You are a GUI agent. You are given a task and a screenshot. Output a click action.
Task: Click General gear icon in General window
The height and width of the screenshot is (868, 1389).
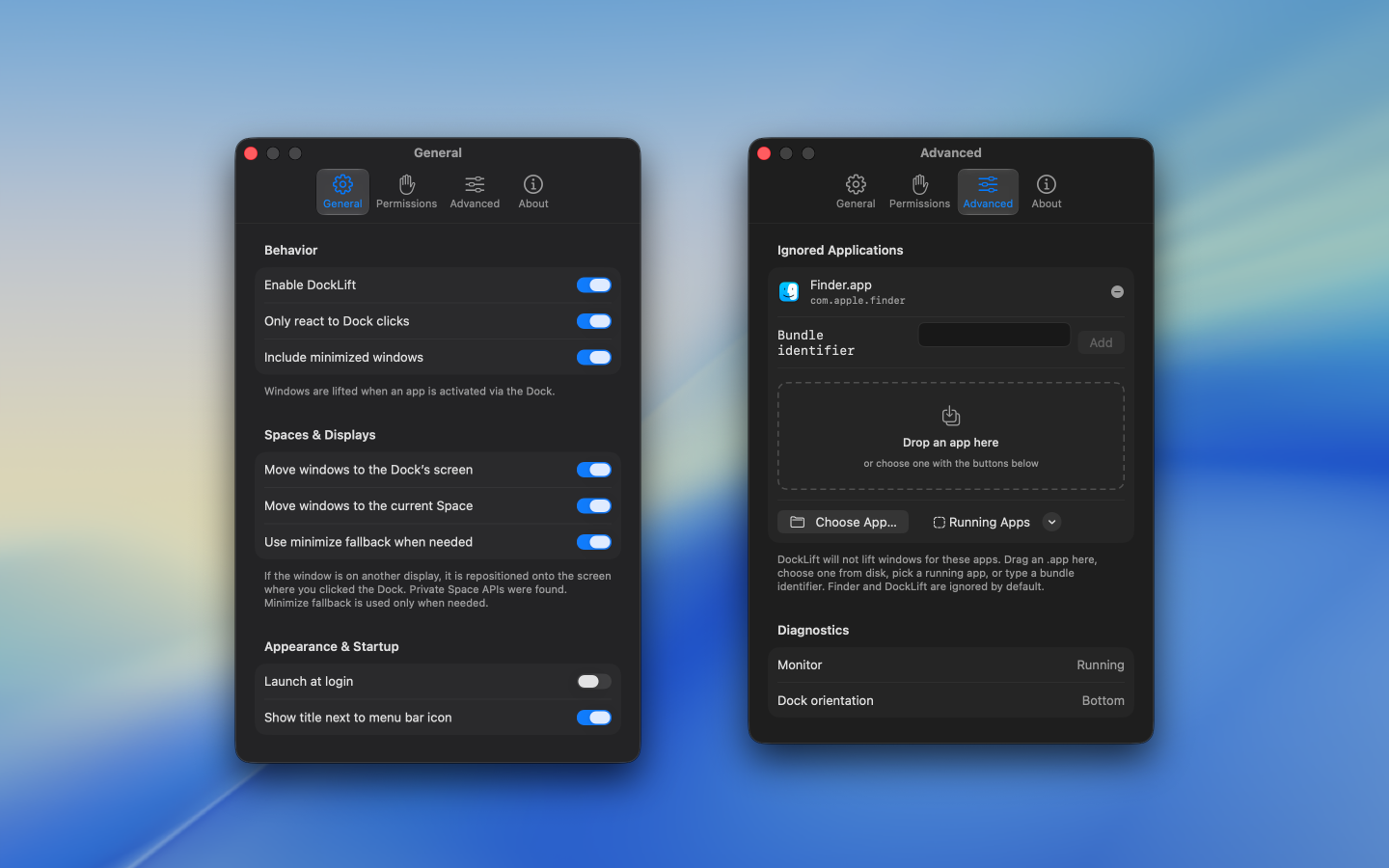pyautogui.click(x=342, y=183)
